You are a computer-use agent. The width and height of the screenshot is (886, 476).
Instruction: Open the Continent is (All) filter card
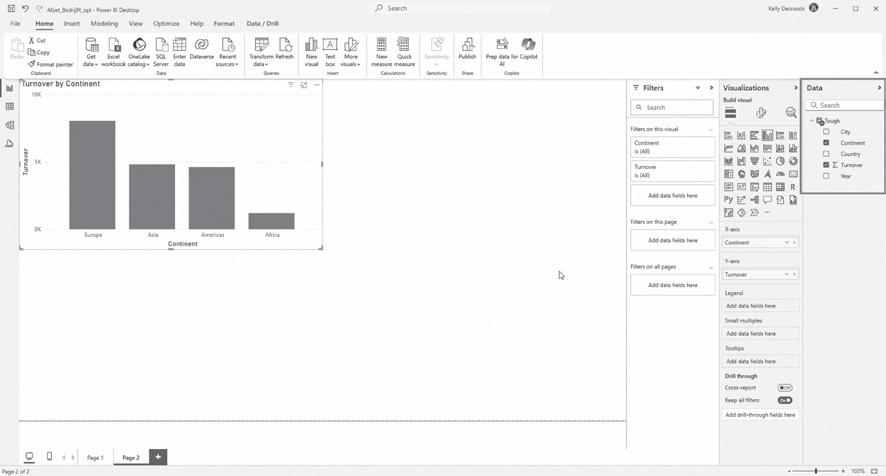tap(672, 147)
